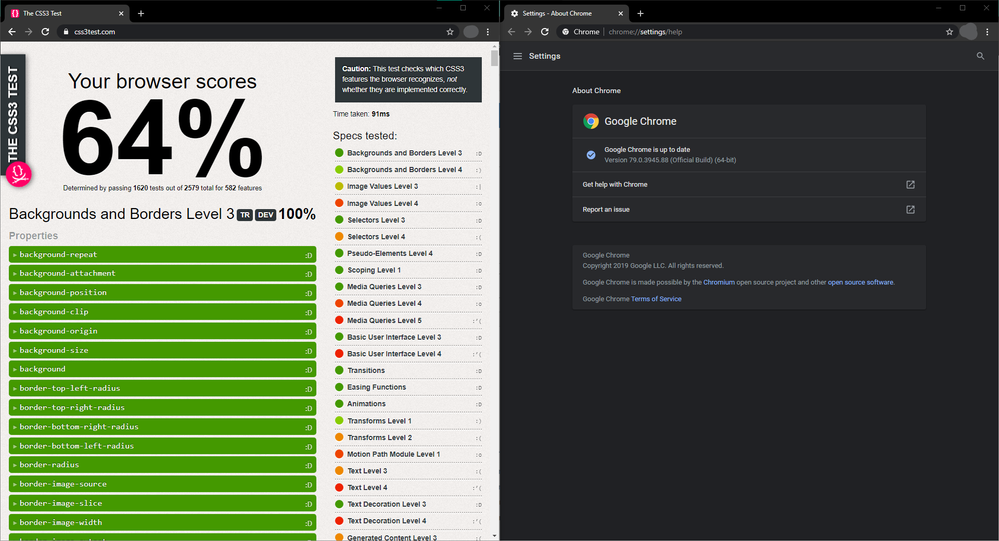The height and width of the screenshot is (541, 999).
Task: Jump to Basic User Interface Level 4 spec
Action: pyautogui.click(x=394, y=354)
